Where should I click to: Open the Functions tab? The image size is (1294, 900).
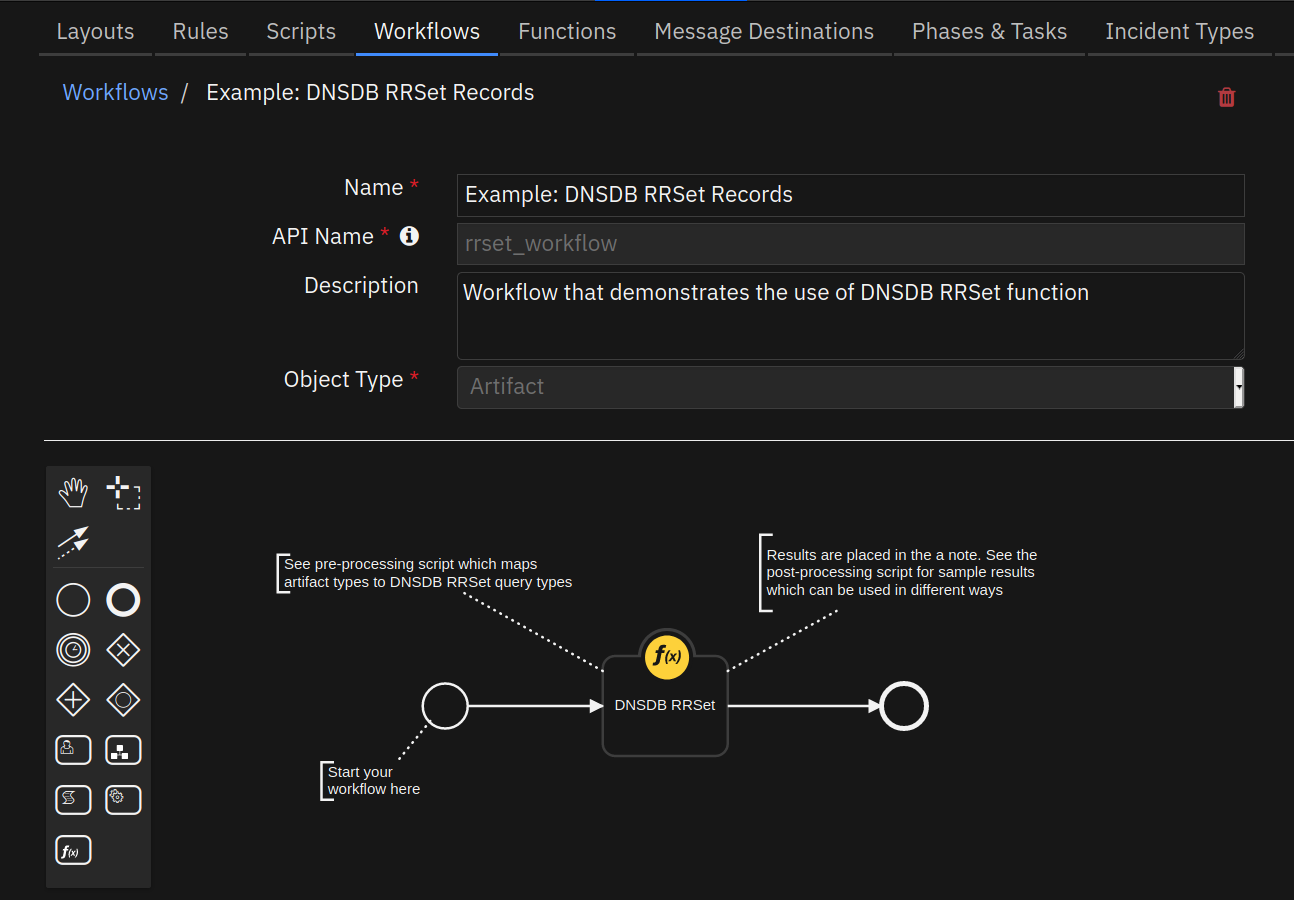(x=567, y=31)
